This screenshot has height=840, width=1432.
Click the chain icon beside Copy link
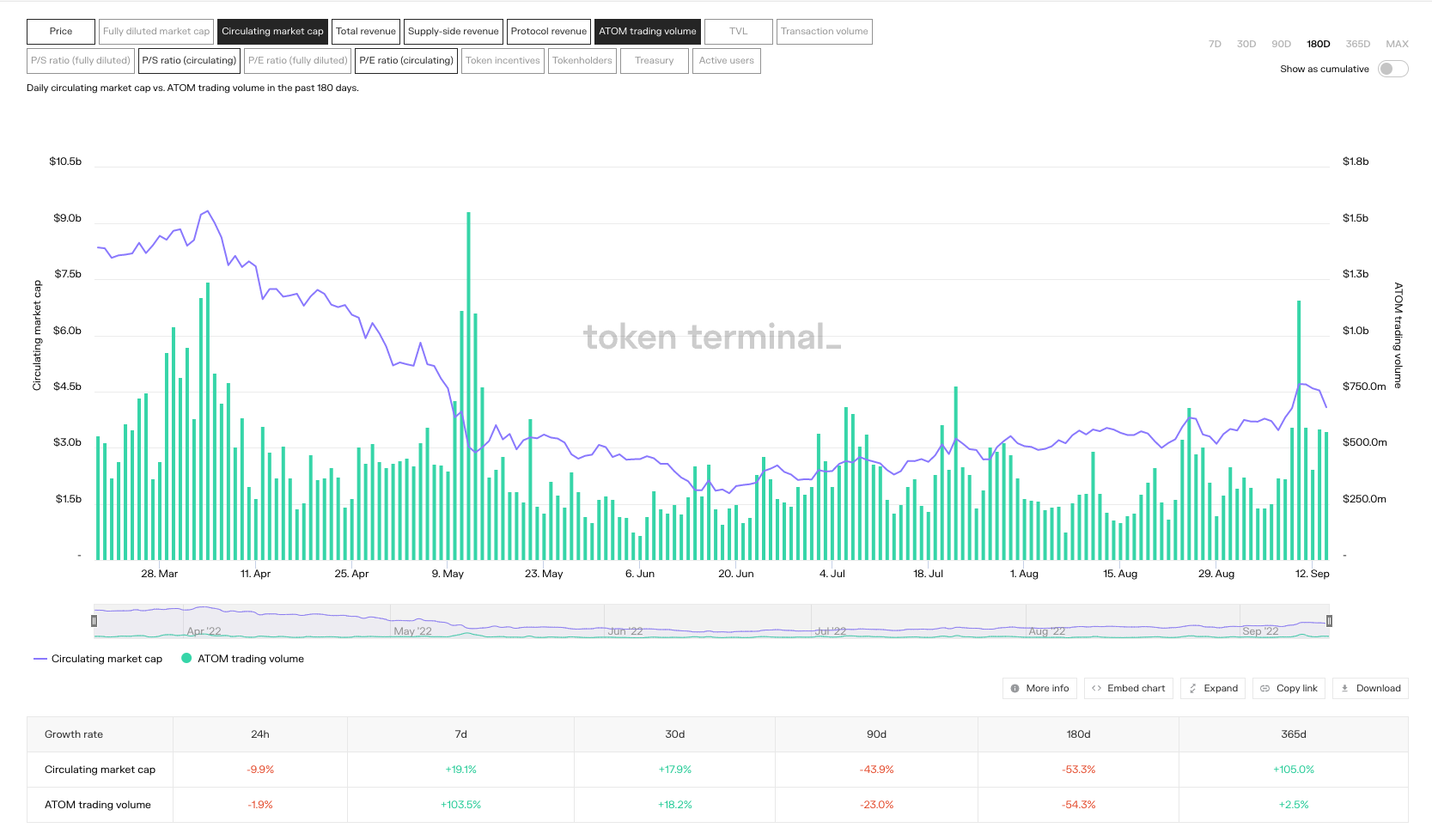click(1264, 688)
